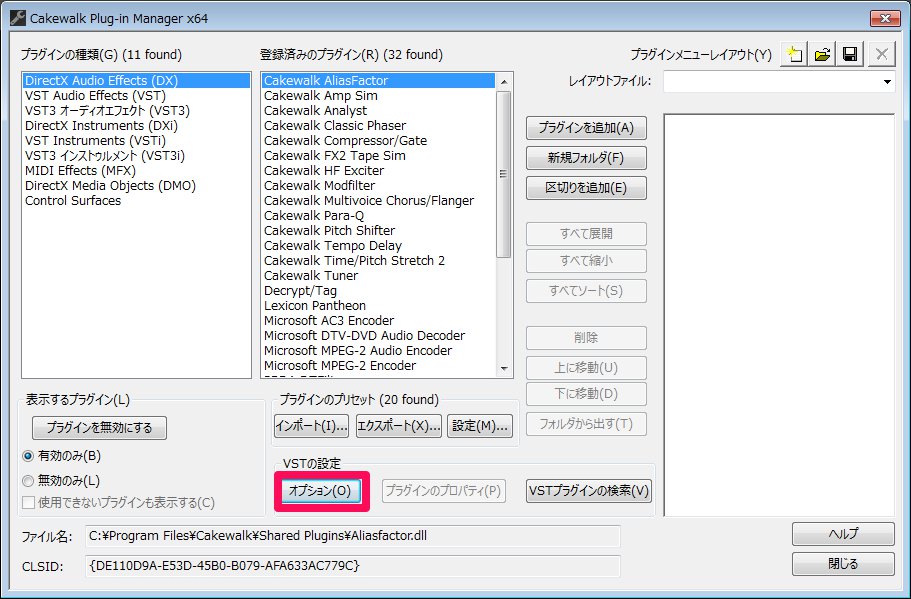Open the レイアウトファイル dropdown

point(887,81)
